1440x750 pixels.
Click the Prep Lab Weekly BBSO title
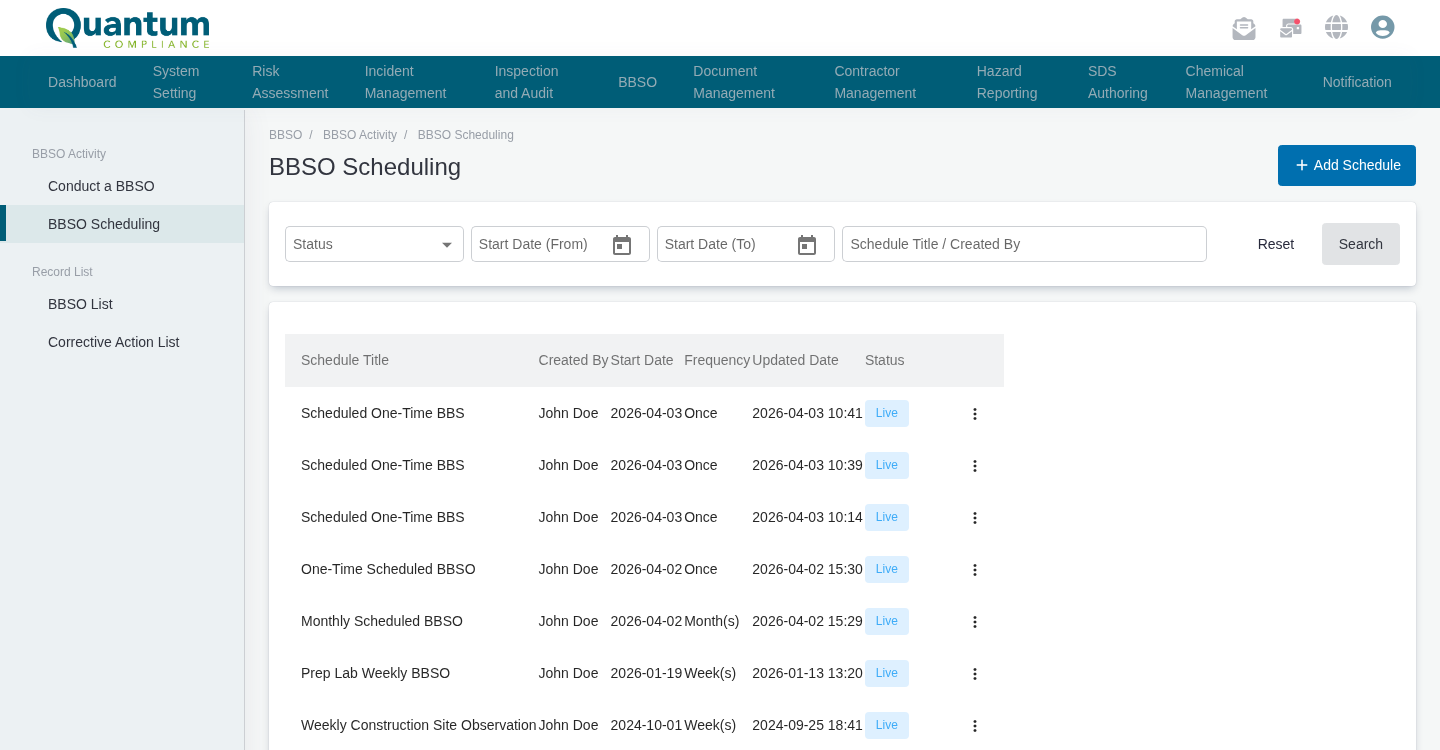pyautogui.click(x=375, y=673)
